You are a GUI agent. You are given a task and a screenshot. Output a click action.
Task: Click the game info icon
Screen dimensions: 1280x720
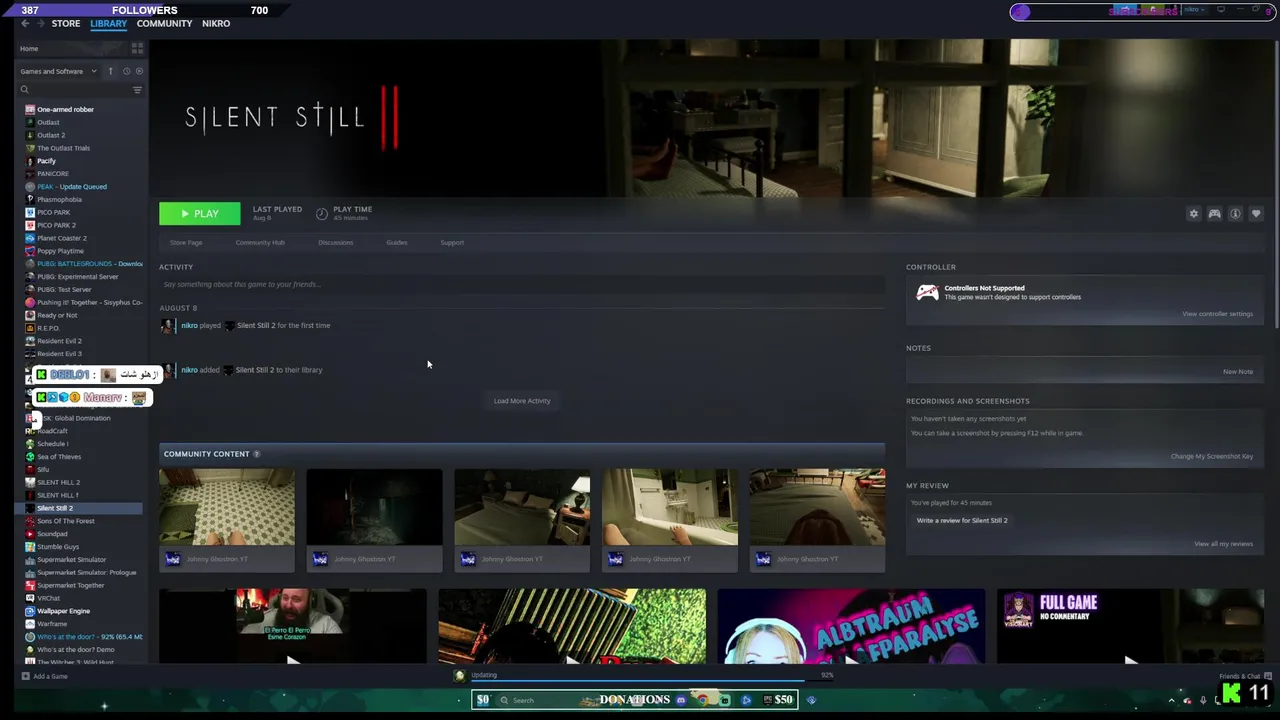[1235, 214]
